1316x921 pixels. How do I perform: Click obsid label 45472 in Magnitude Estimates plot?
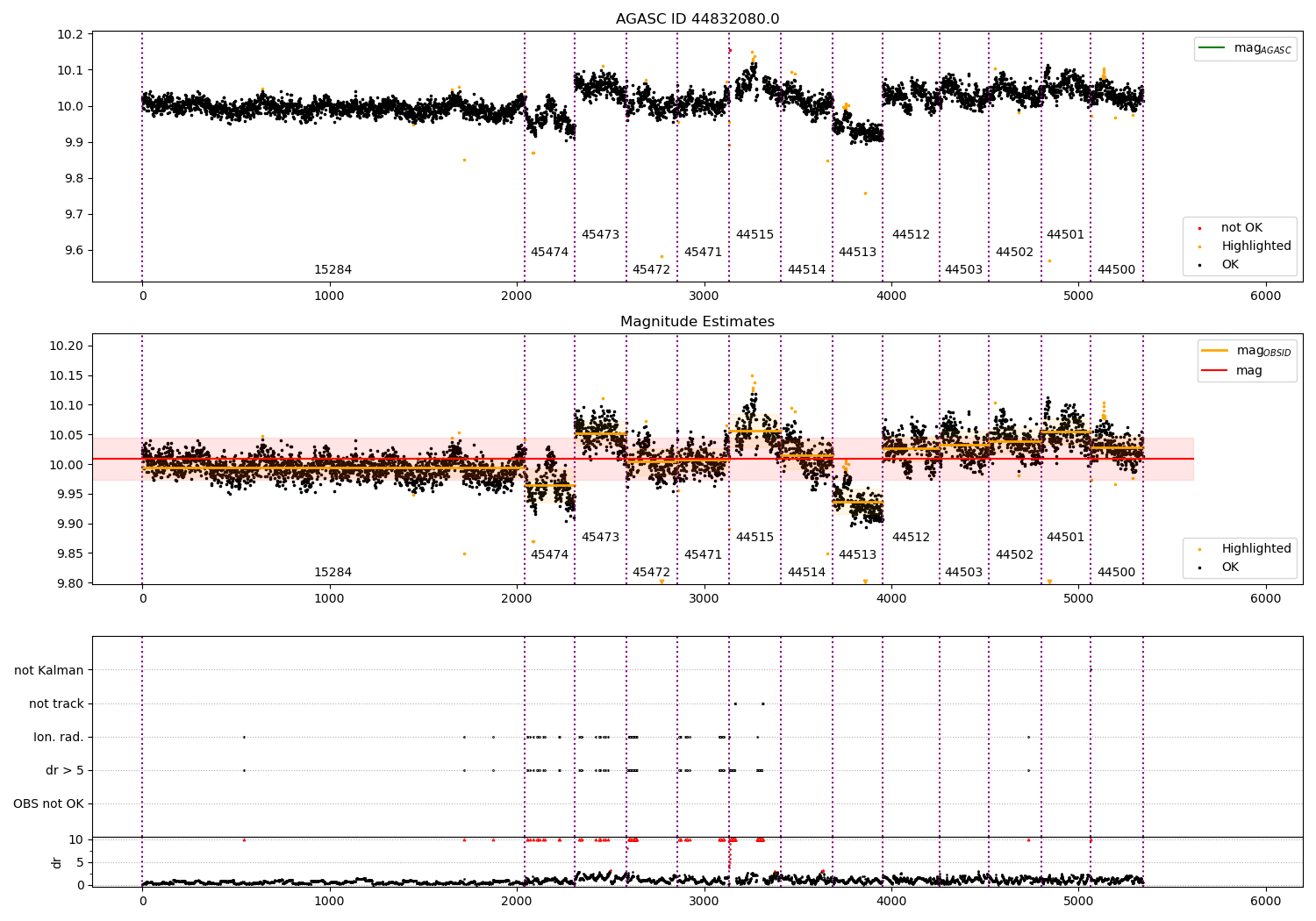651,573
